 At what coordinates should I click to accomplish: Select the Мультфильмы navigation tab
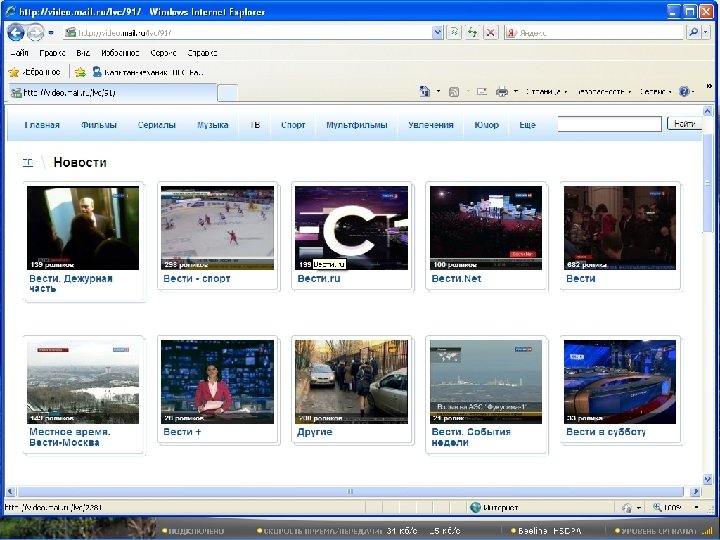tap(356, 125)
